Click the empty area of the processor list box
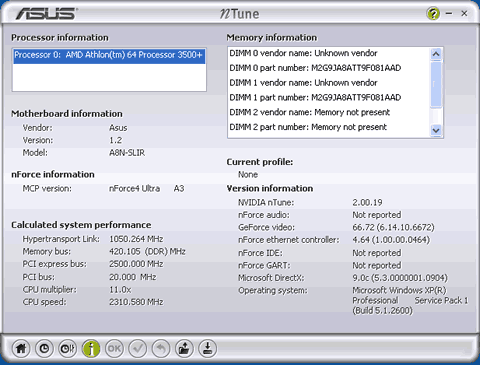The image size is (480, 365). 109,77
